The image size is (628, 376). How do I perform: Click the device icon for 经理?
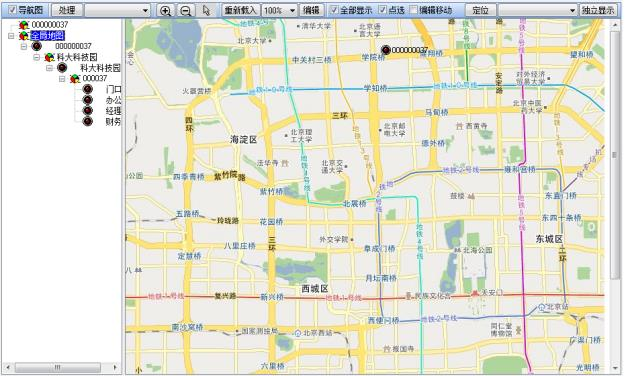88,111
